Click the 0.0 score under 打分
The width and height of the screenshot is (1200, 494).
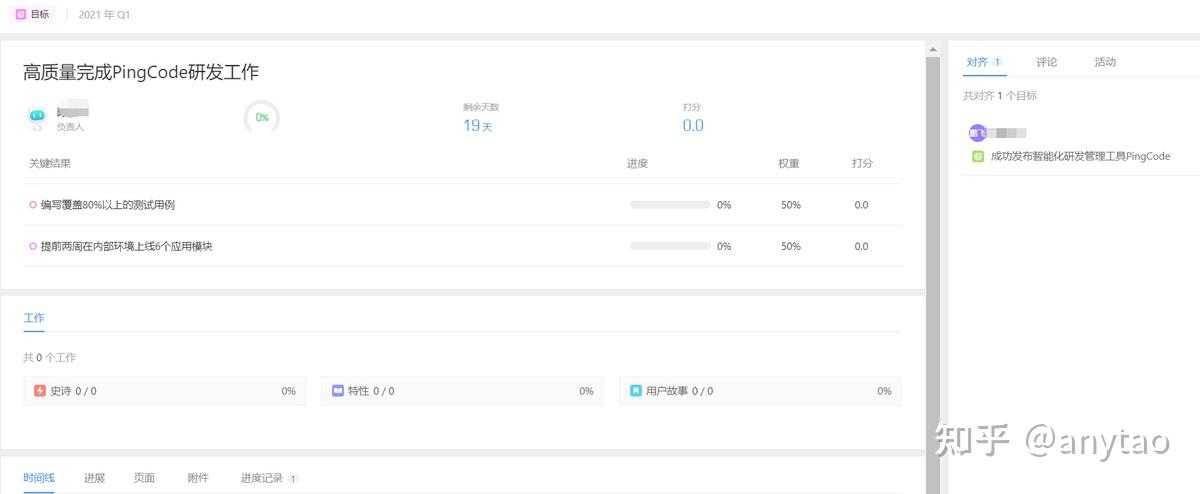692,126
